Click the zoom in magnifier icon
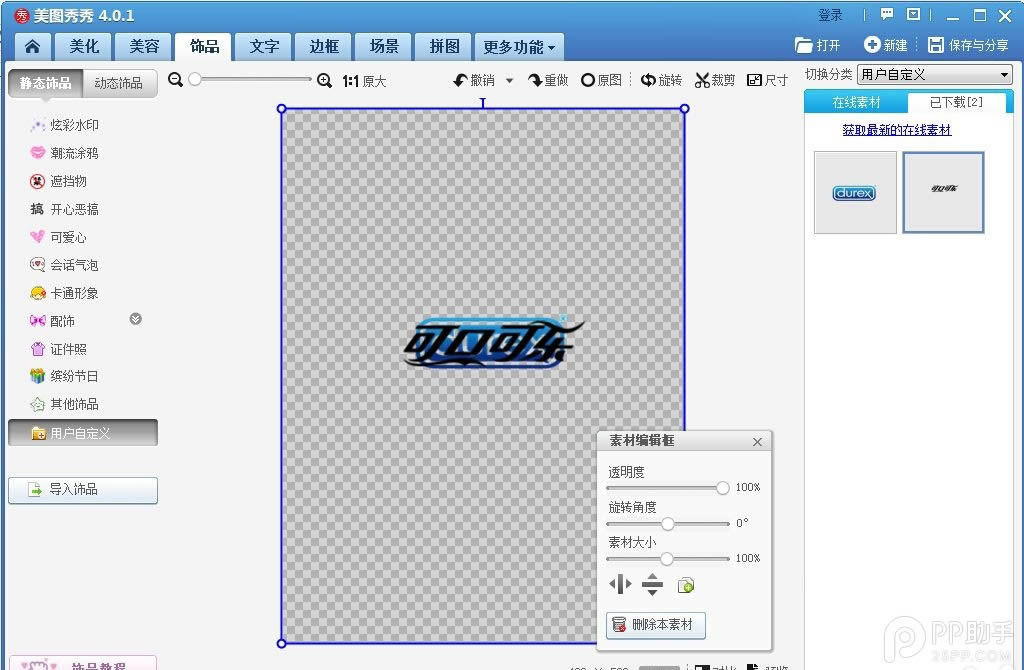1024x670 pixels. (324, 80)
